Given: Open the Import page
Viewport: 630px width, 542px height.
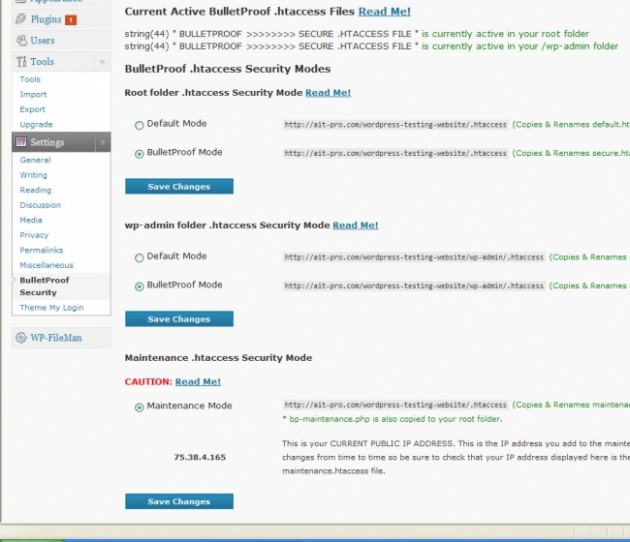Looking at the screenshot, I should pos(33,94).
